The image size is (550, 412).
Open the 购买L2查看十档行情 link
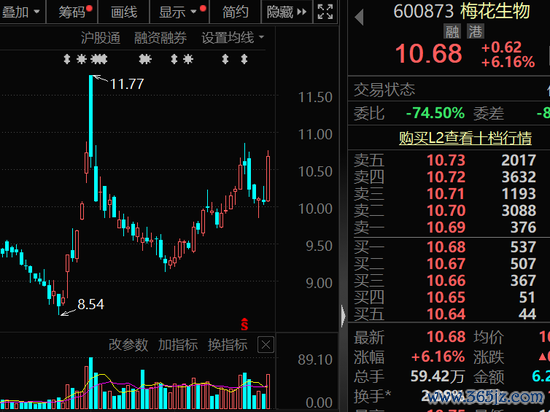(x=465, y=138)
